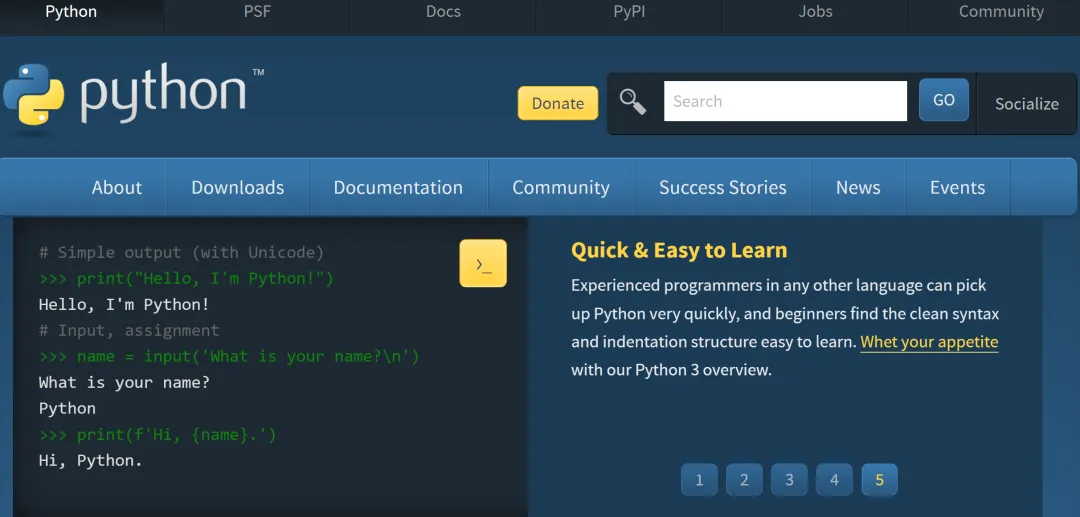Go to slide 1 of the carousel

pos(699,480)
